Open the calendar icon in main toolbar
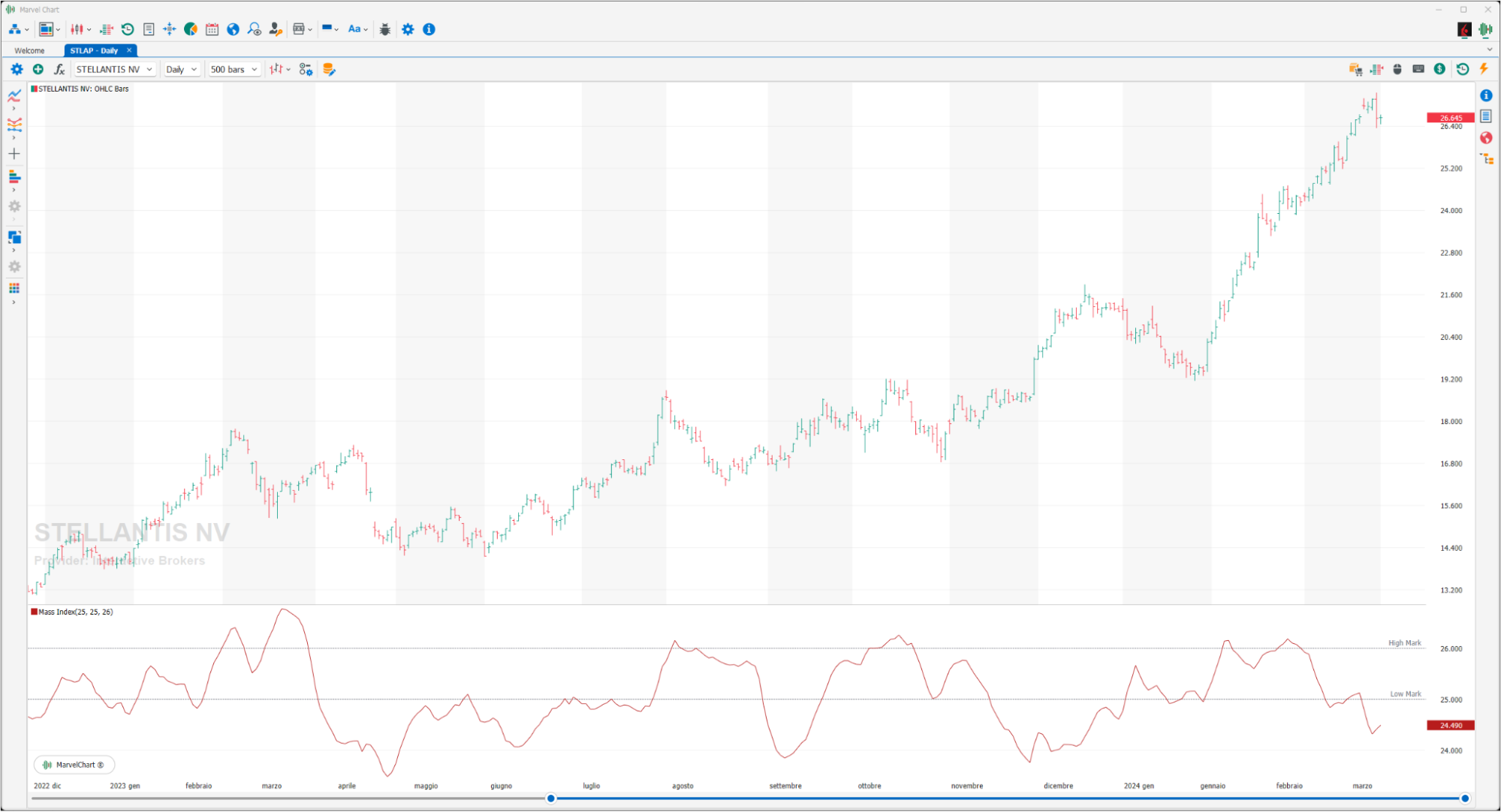 (212, 29)
